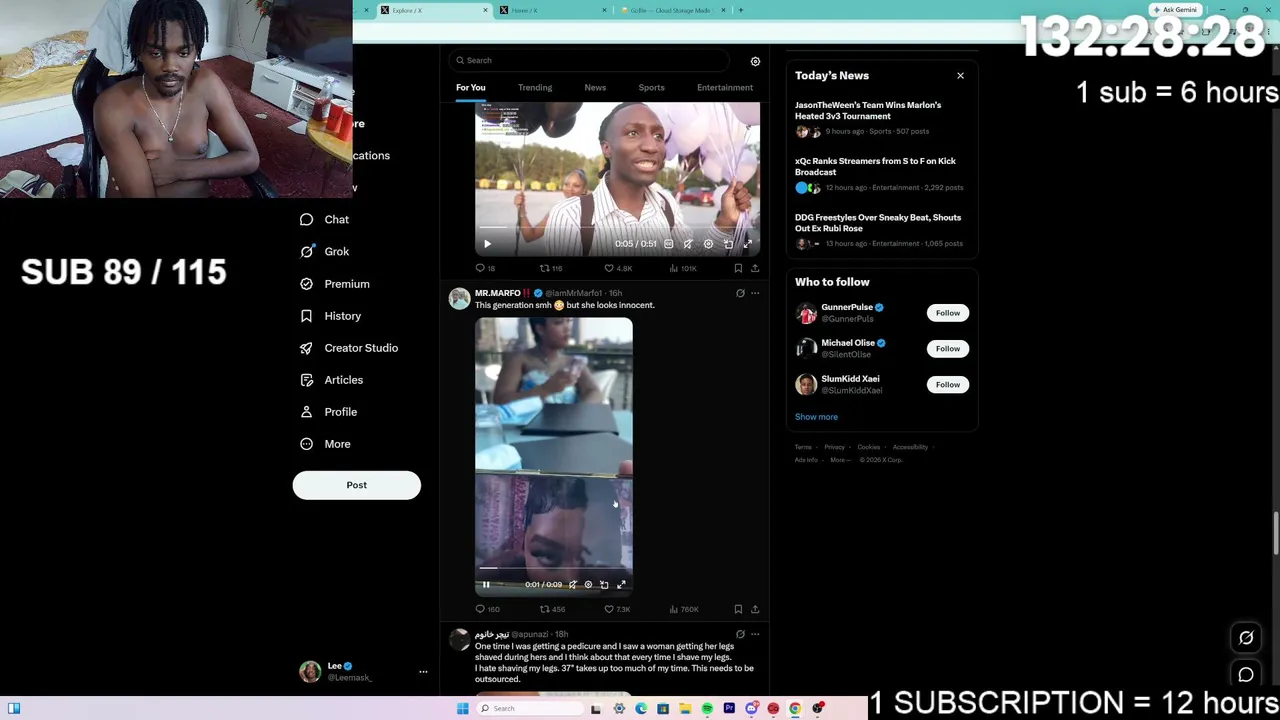Viewport: 1280px width, 720px height.
Task: Launch Microsoft Edge from the taskbar
Action: [641, 708]
